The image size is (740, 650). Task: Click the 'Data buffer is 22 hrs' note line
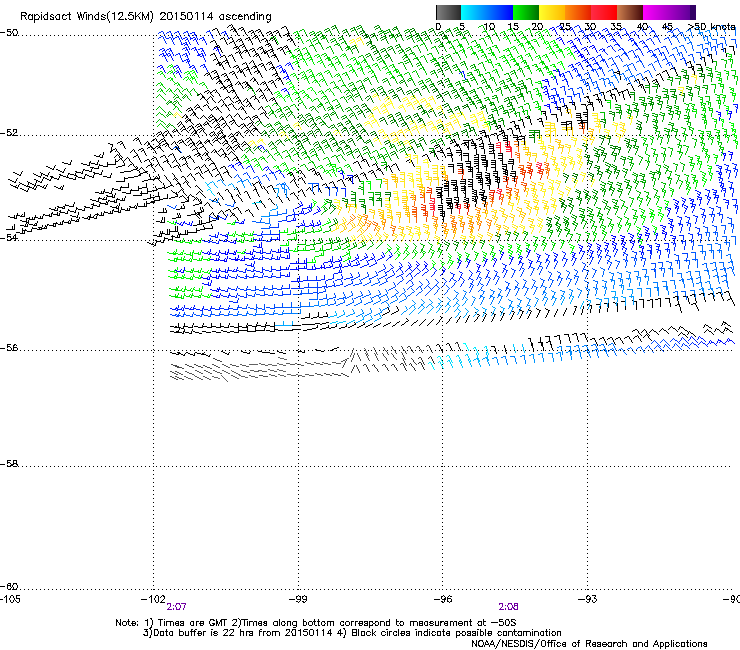point(352,633)
